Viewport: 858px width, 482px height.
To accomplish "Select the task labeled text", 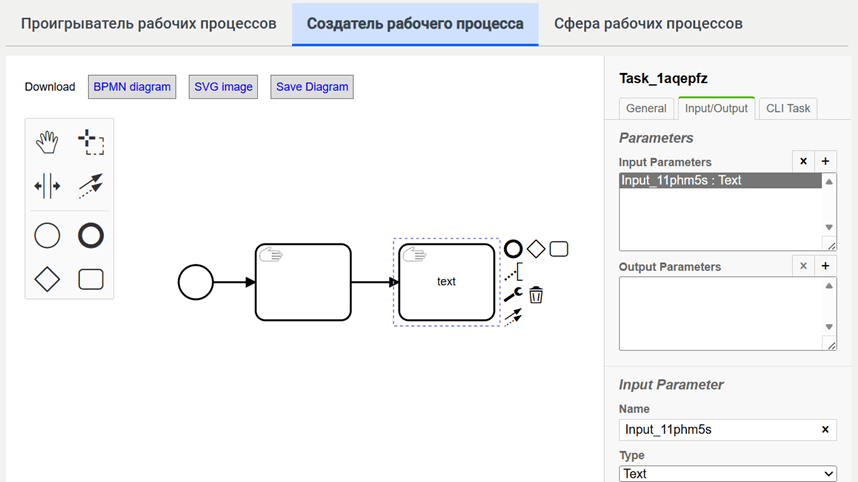I will (x=447, y=282).
